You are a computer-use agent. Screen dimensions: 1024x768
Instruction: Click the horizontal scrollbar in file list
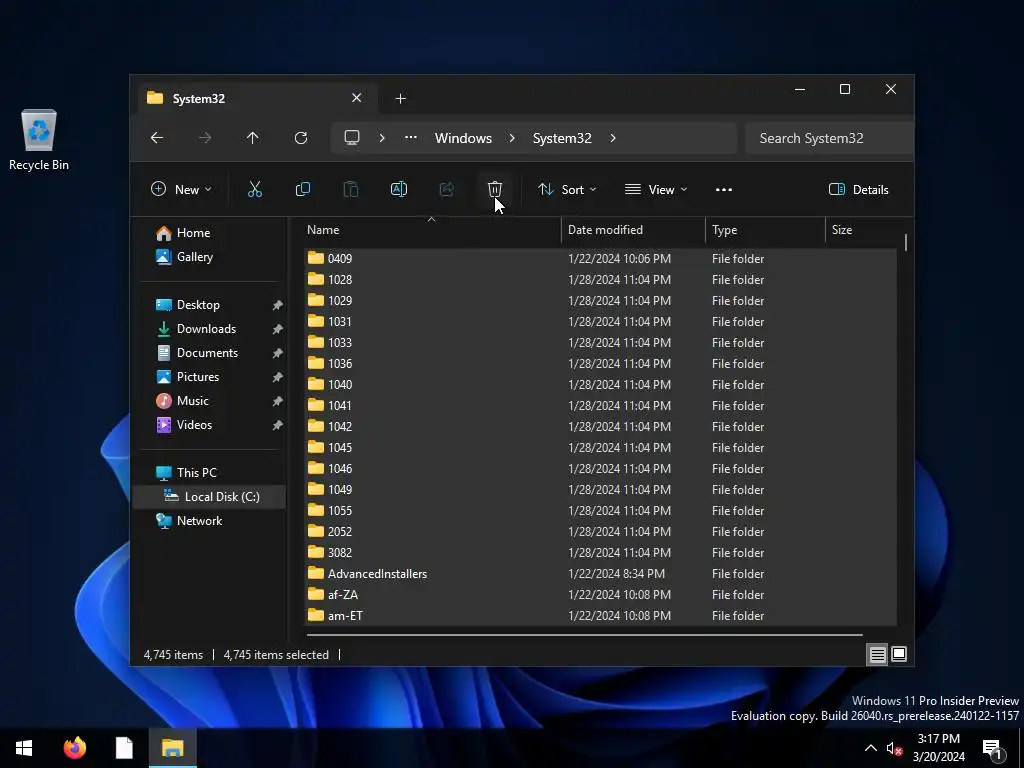(584, 634)
